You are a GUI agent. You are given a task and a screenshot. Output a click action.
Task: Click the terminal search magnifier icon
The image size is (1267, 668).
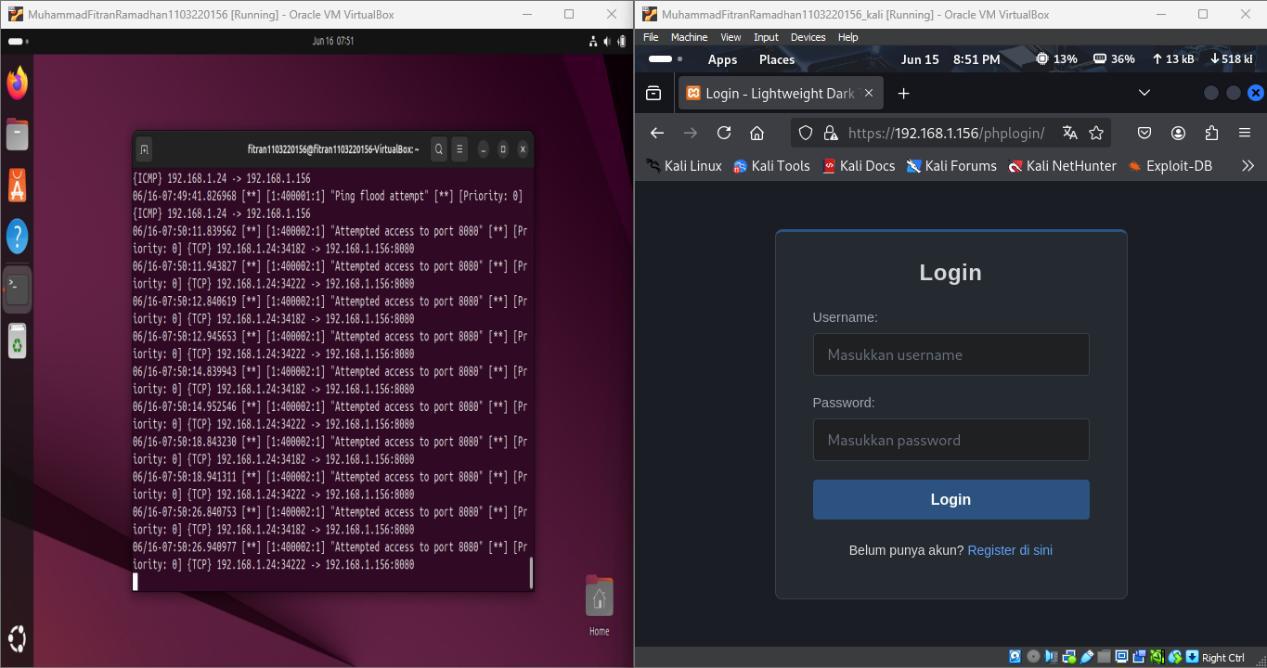[x=439, y=149]
